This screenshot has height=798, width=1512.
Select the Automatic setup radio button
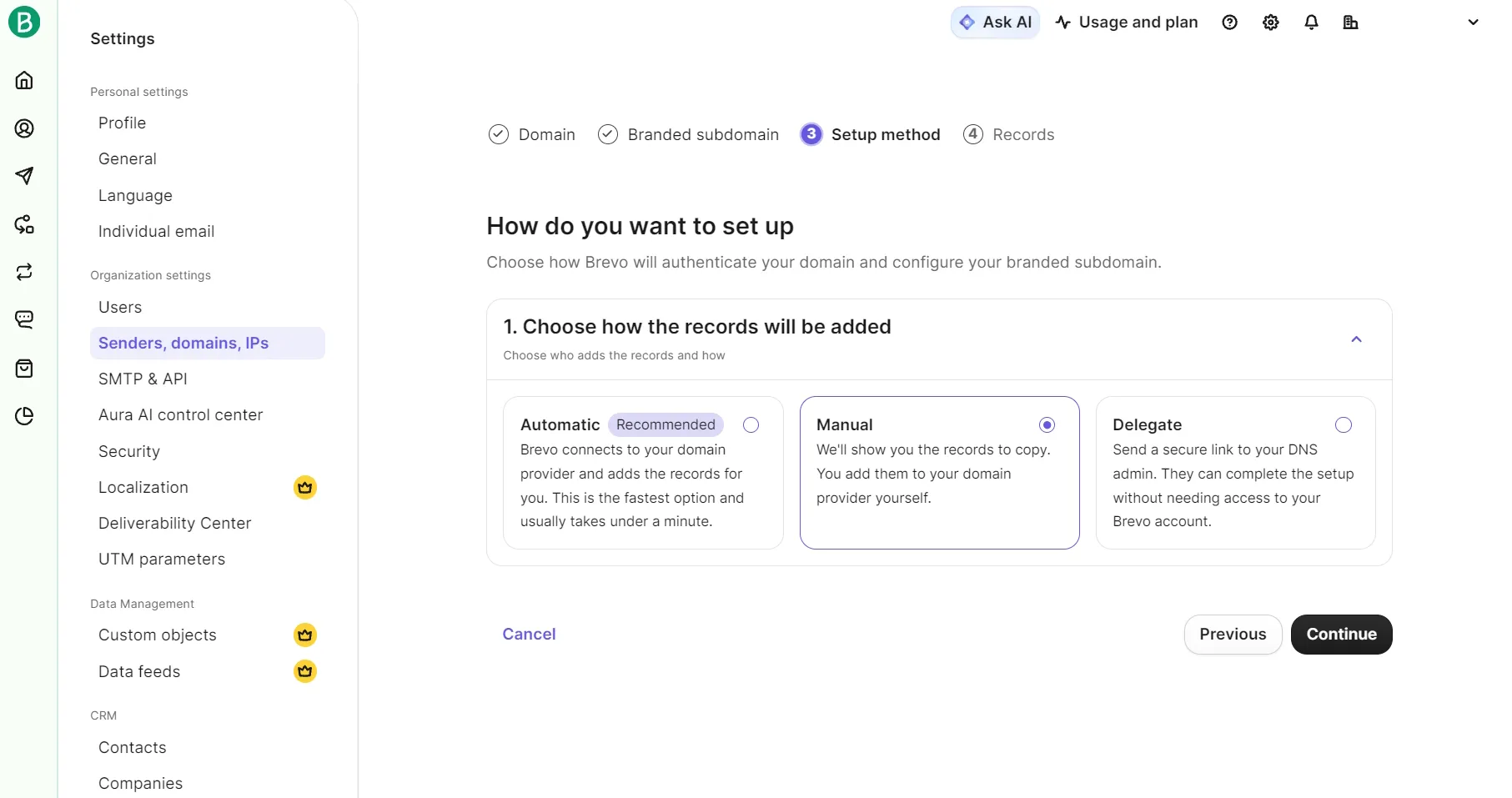point(751,424)
